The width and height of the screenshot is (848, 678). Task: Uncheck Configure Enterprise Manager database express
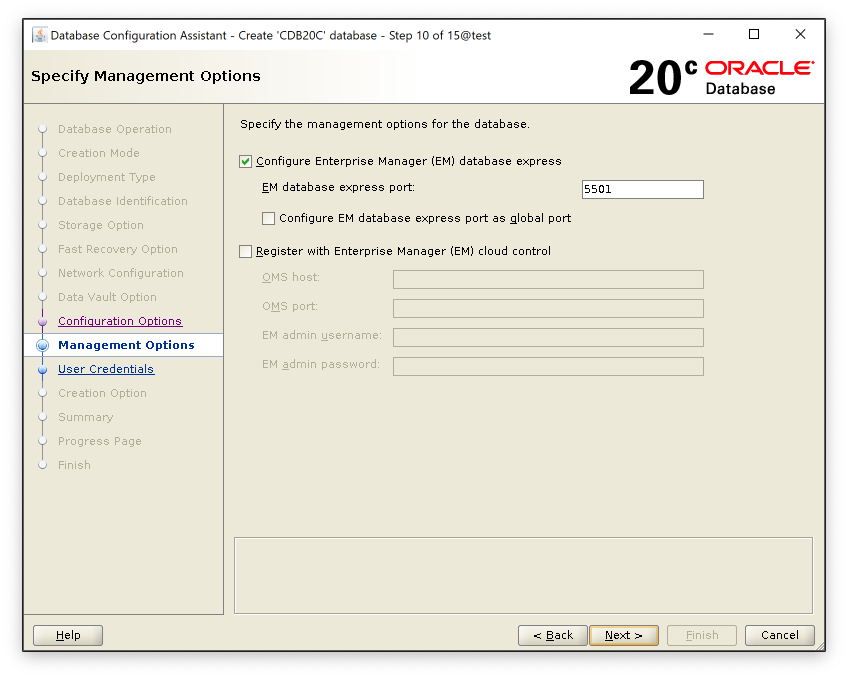246,161
